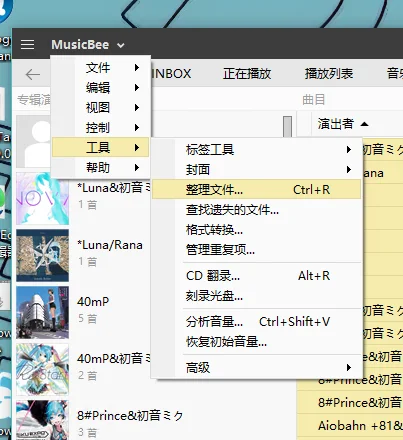403x440 pixels.
Task: Select the 40mP artist name
Action: click(x=93, y=302)
